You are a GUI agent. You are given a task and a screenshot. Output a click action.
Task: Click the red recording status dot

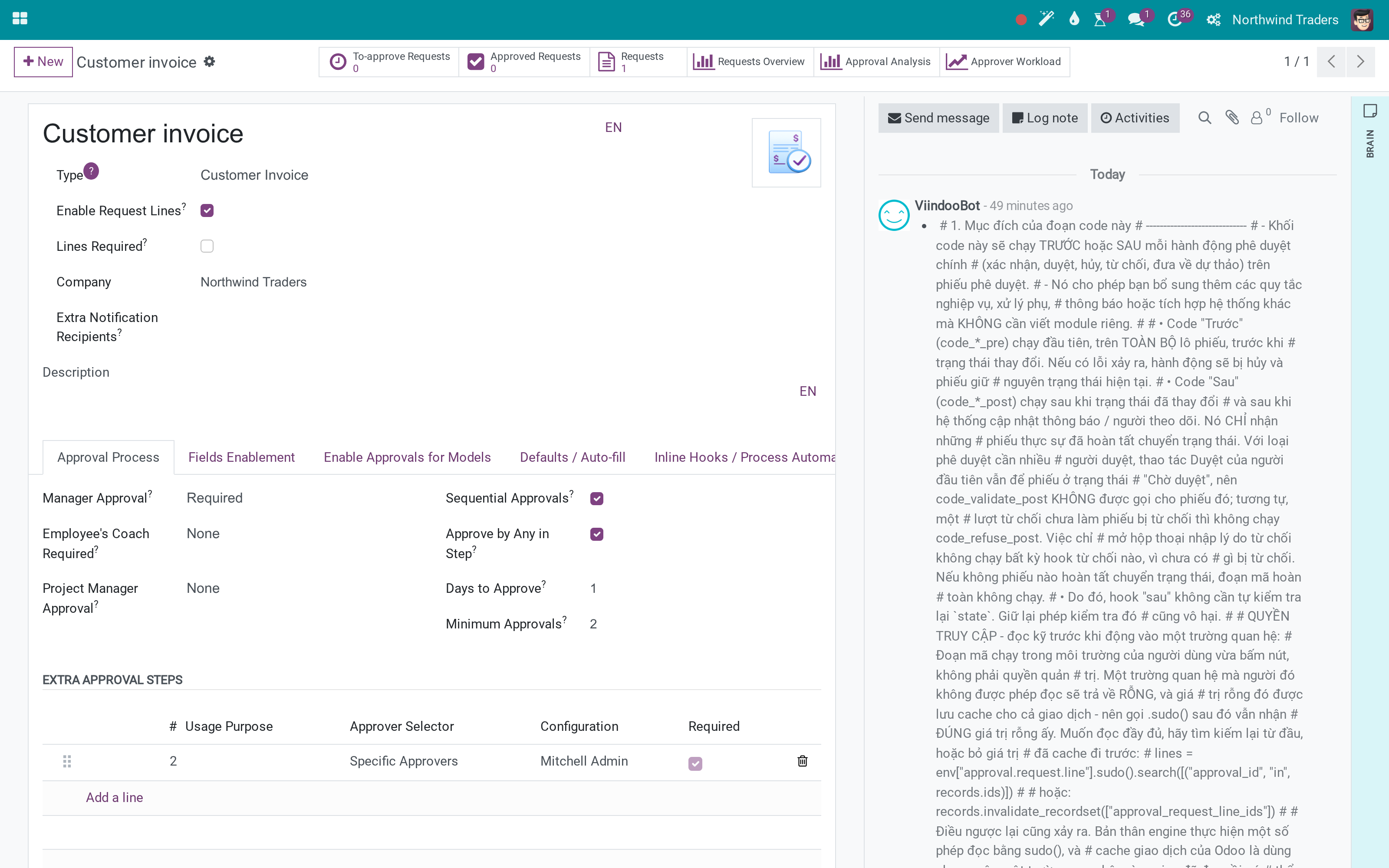click(1020, 20)
